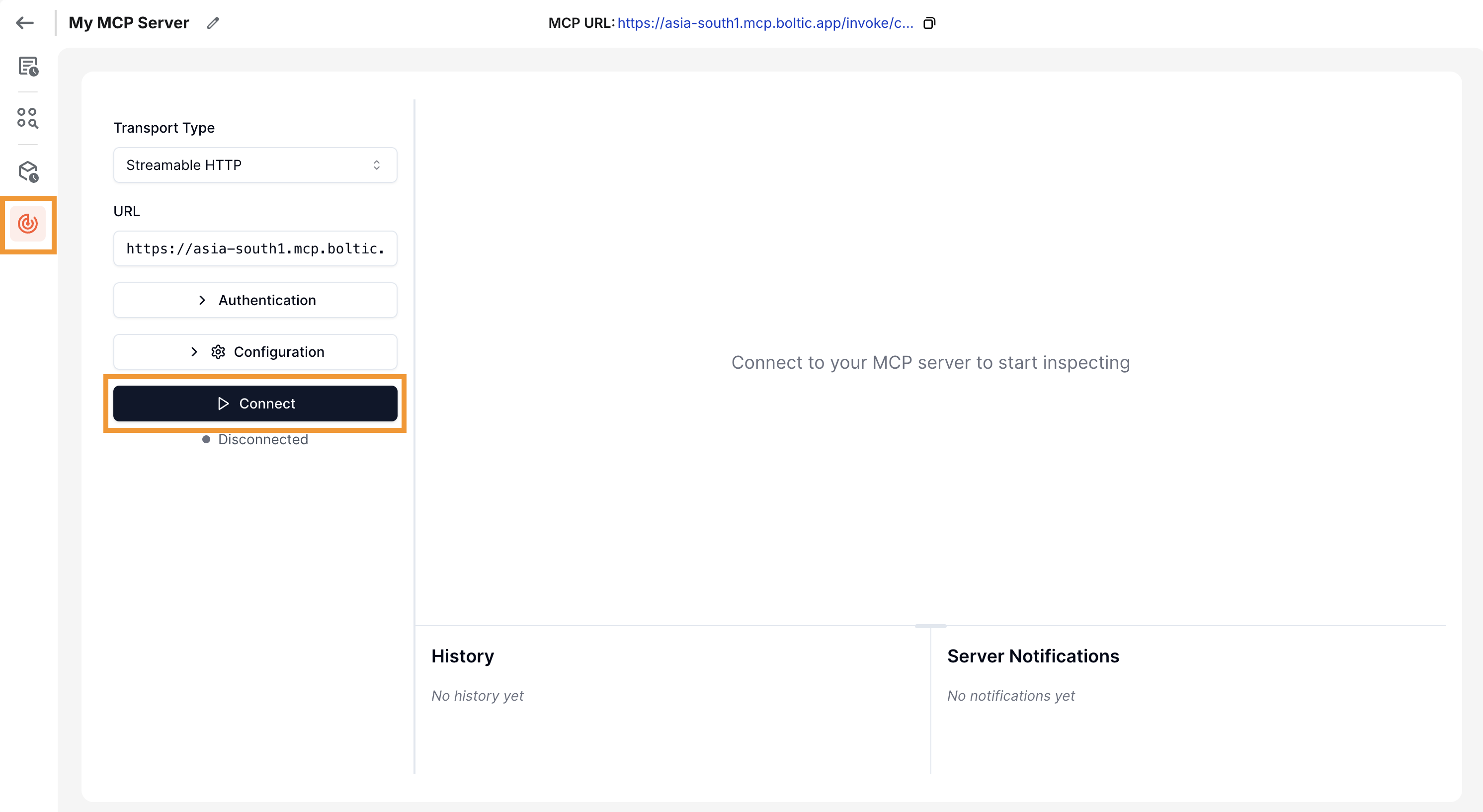Open the package history sidebar icon
The width and height of the screenshot is (1483, 812).
click(x=28, y=171)
